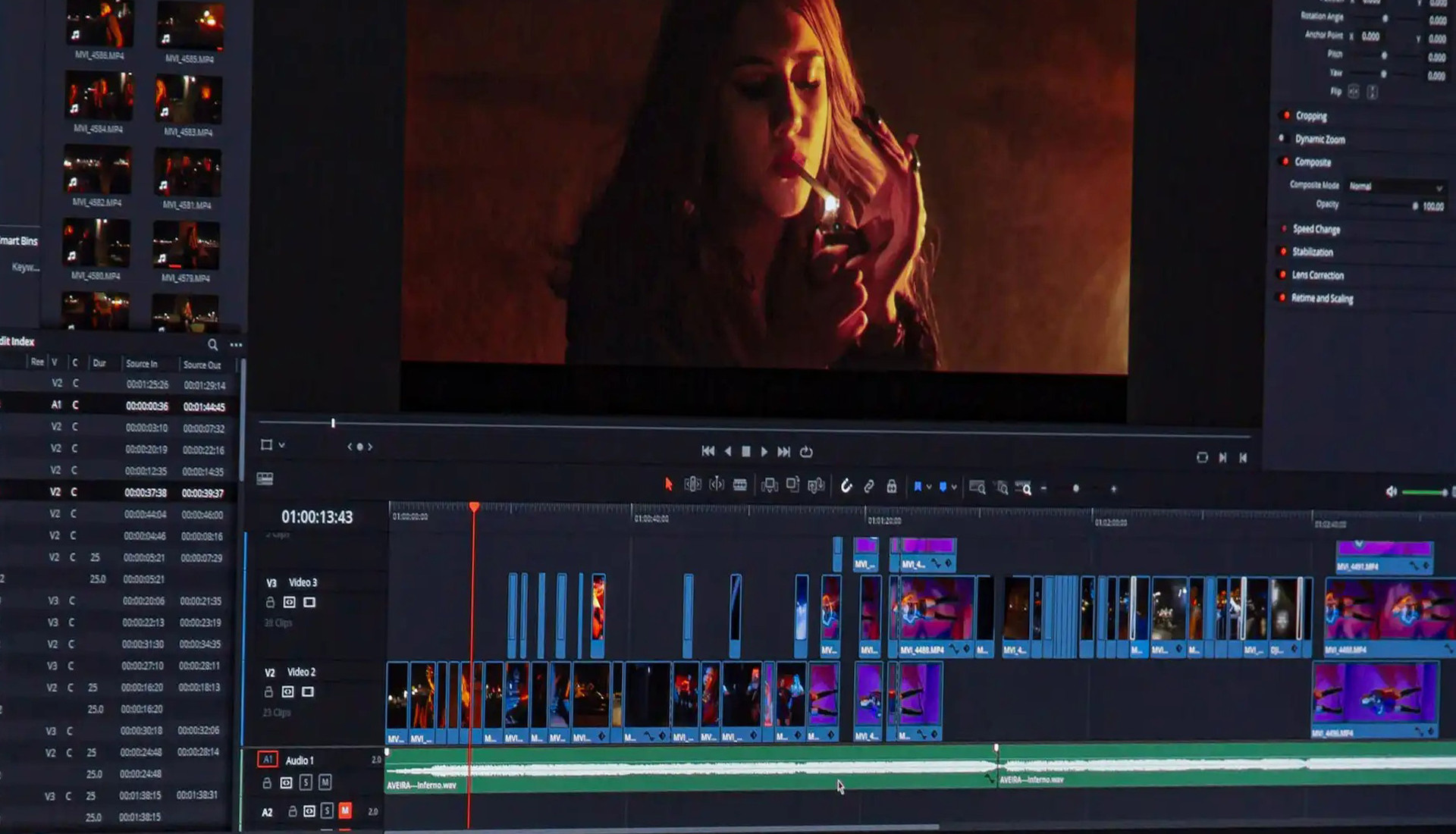Open the Edit Index search icon
Image resolution: width=1456 pixels, height=834 pixels.
213,345
